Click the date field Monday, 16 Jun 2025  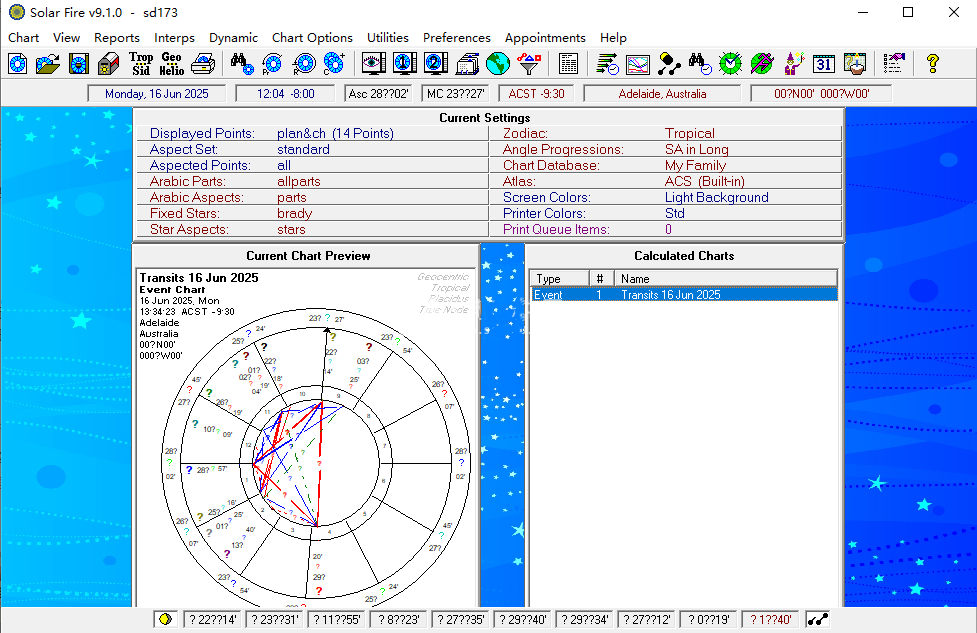pos(156,94)
